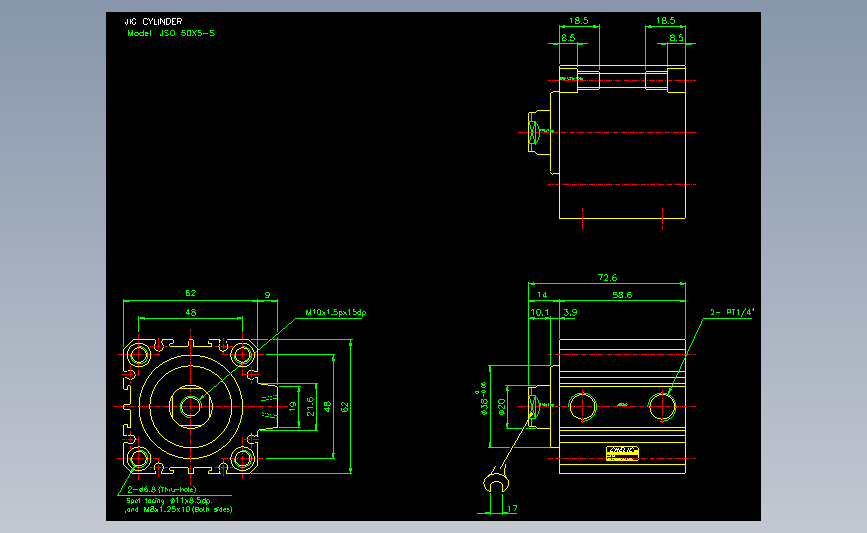The height and width of the screenshot is (533, 867).
Task: Select the "ø20" rod diameter dimension
Action: 502,407
